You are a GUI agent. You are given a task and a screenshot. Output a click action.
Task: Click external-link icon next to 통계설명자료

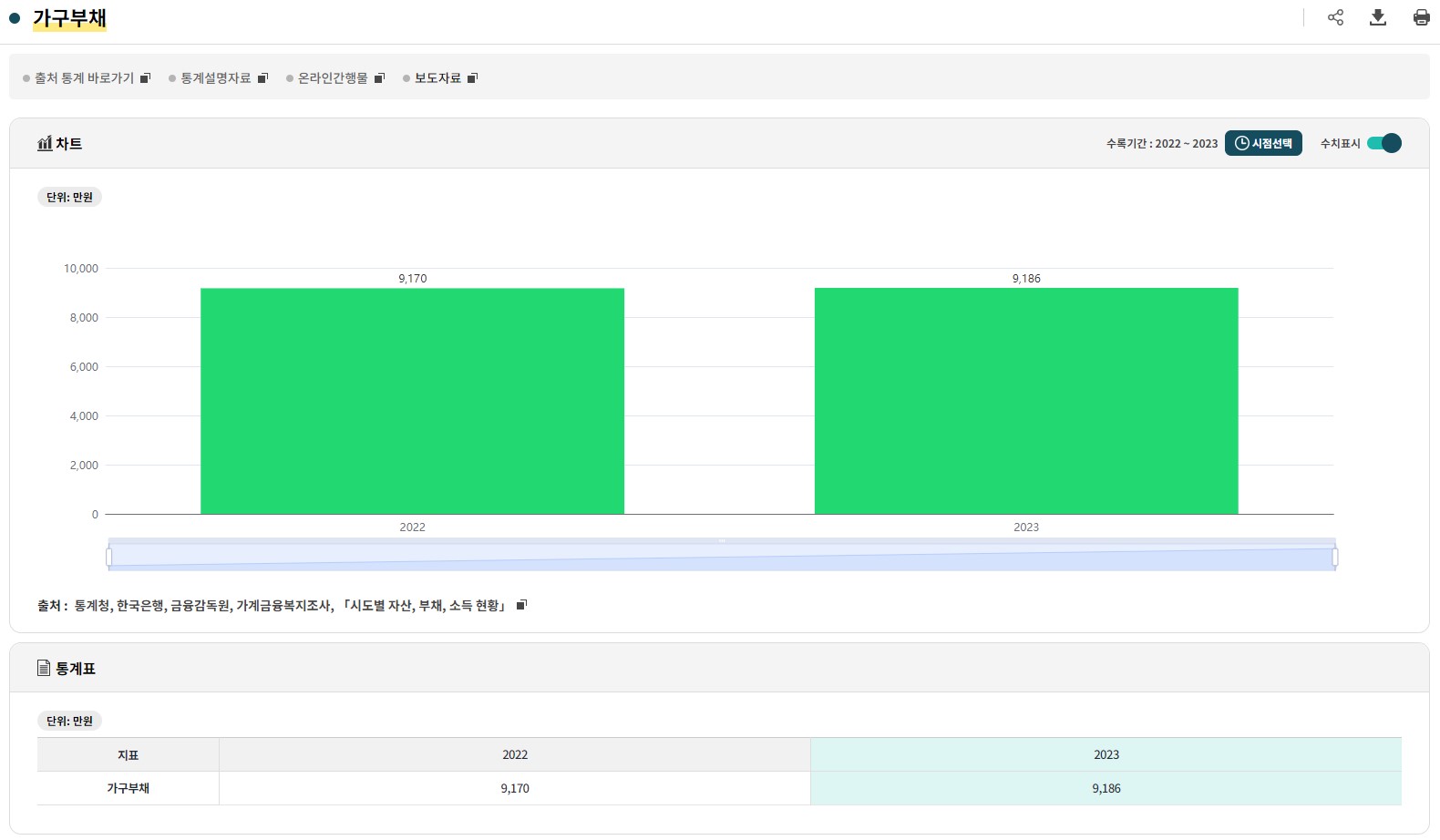coord(262,78)
